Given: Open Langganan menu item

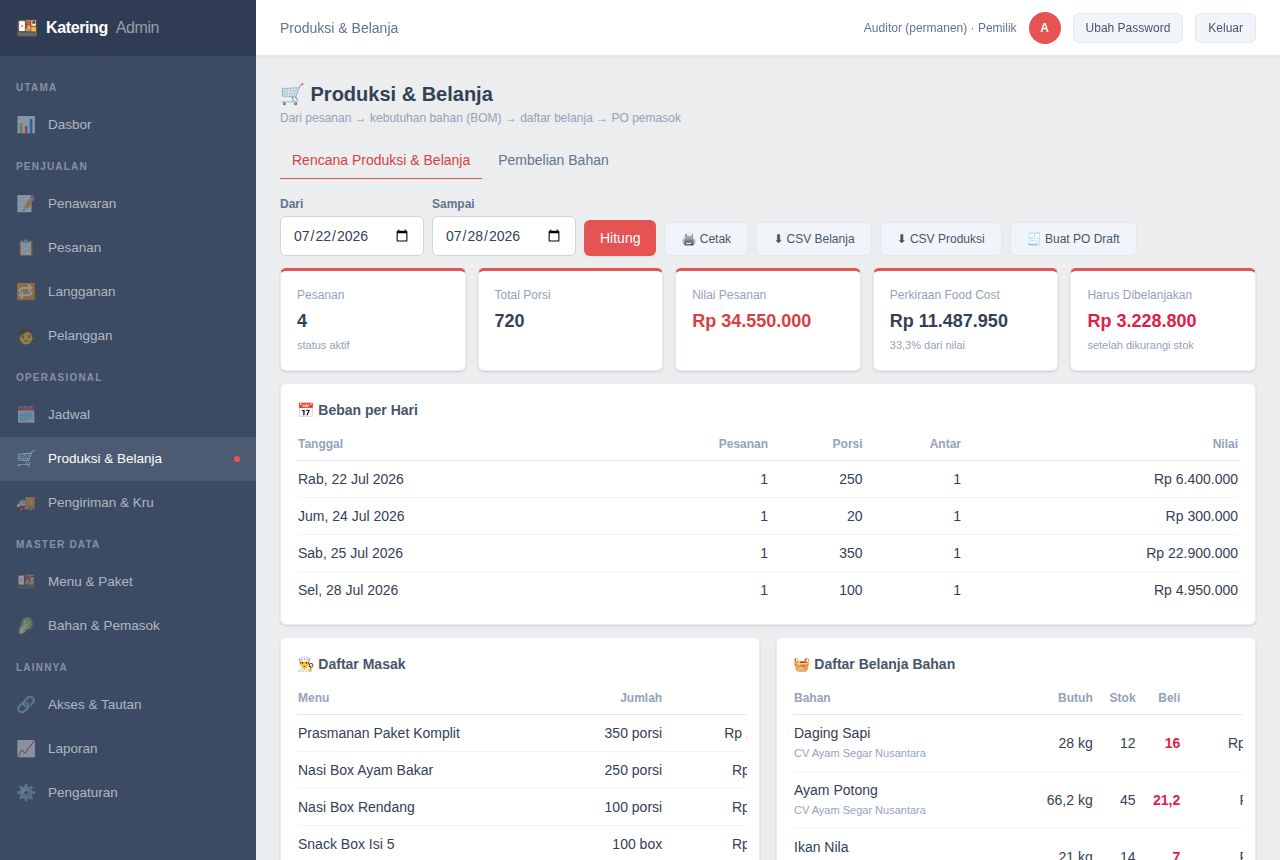Looking at the screenshot, I should [128, 292].
